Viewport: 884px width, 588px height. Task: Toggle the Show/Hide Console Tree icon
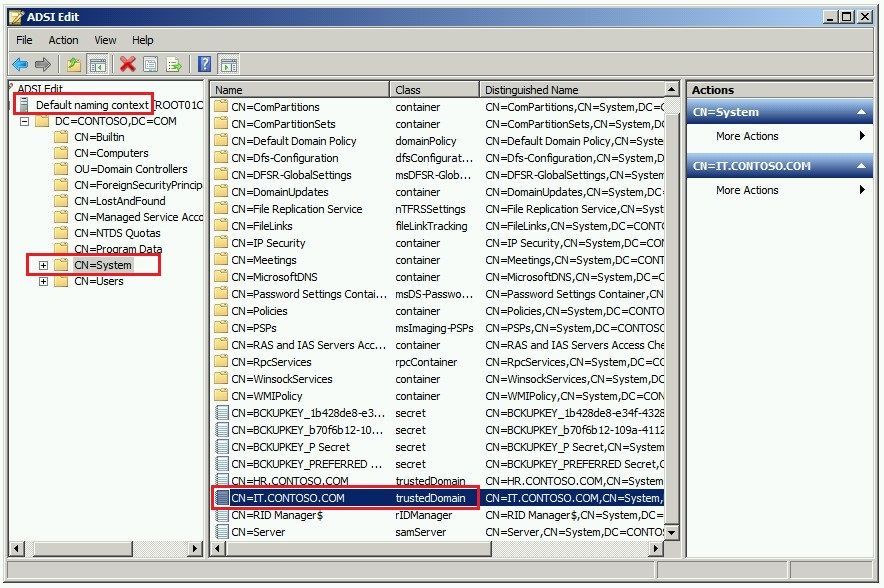(x=98, y=64)
